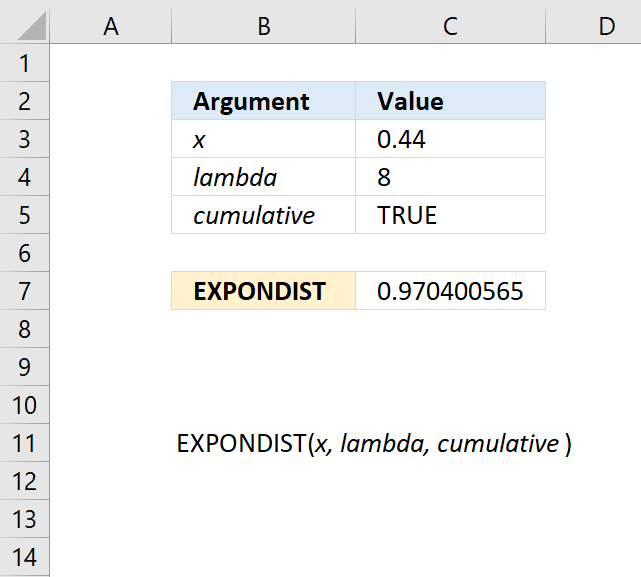The height and width of the screenshot is (577, 641).
Task: Select row 4 header
Action: [25, 177]
